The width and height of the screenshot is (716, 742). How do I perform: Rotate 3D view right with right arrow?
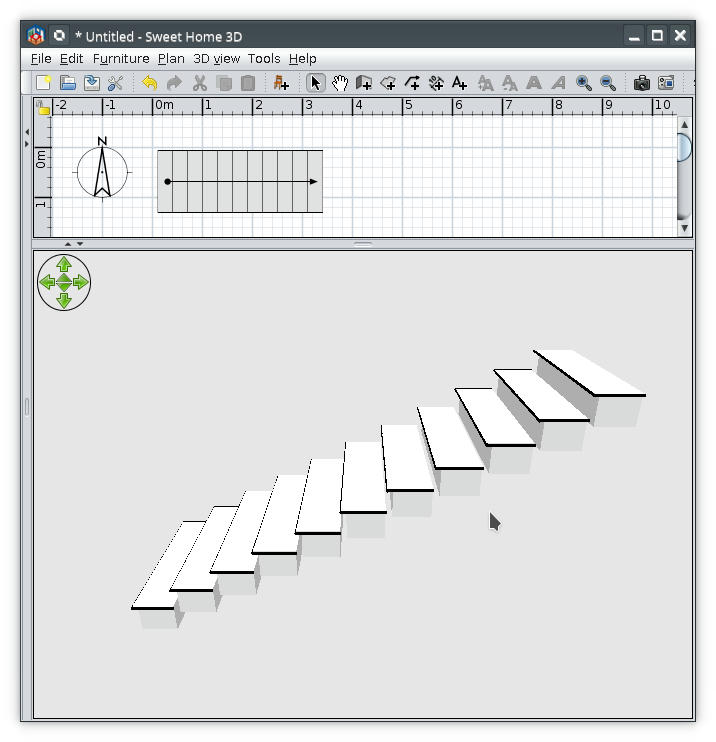coord(81,283)
